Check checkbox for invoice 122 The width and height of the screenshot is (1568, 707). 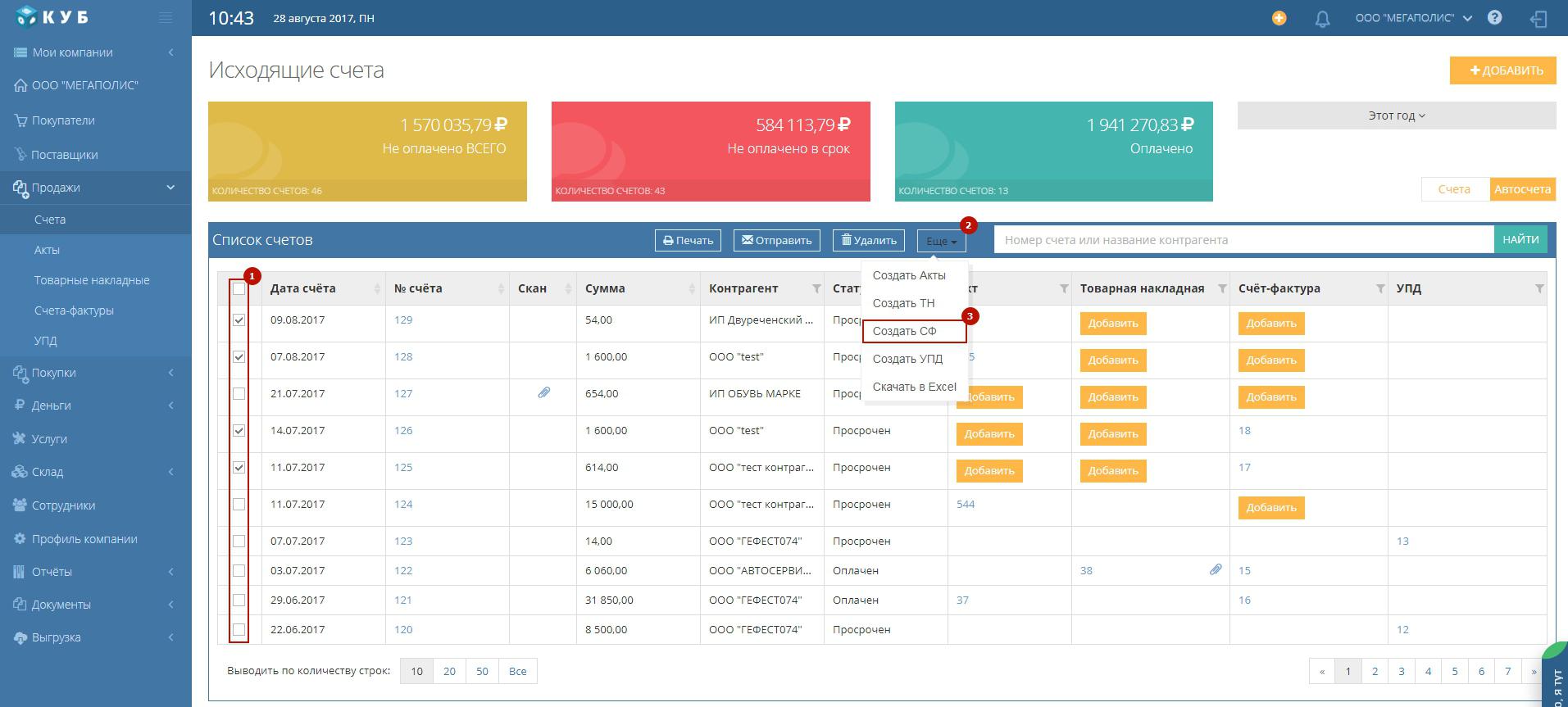(x=239, y=570)
